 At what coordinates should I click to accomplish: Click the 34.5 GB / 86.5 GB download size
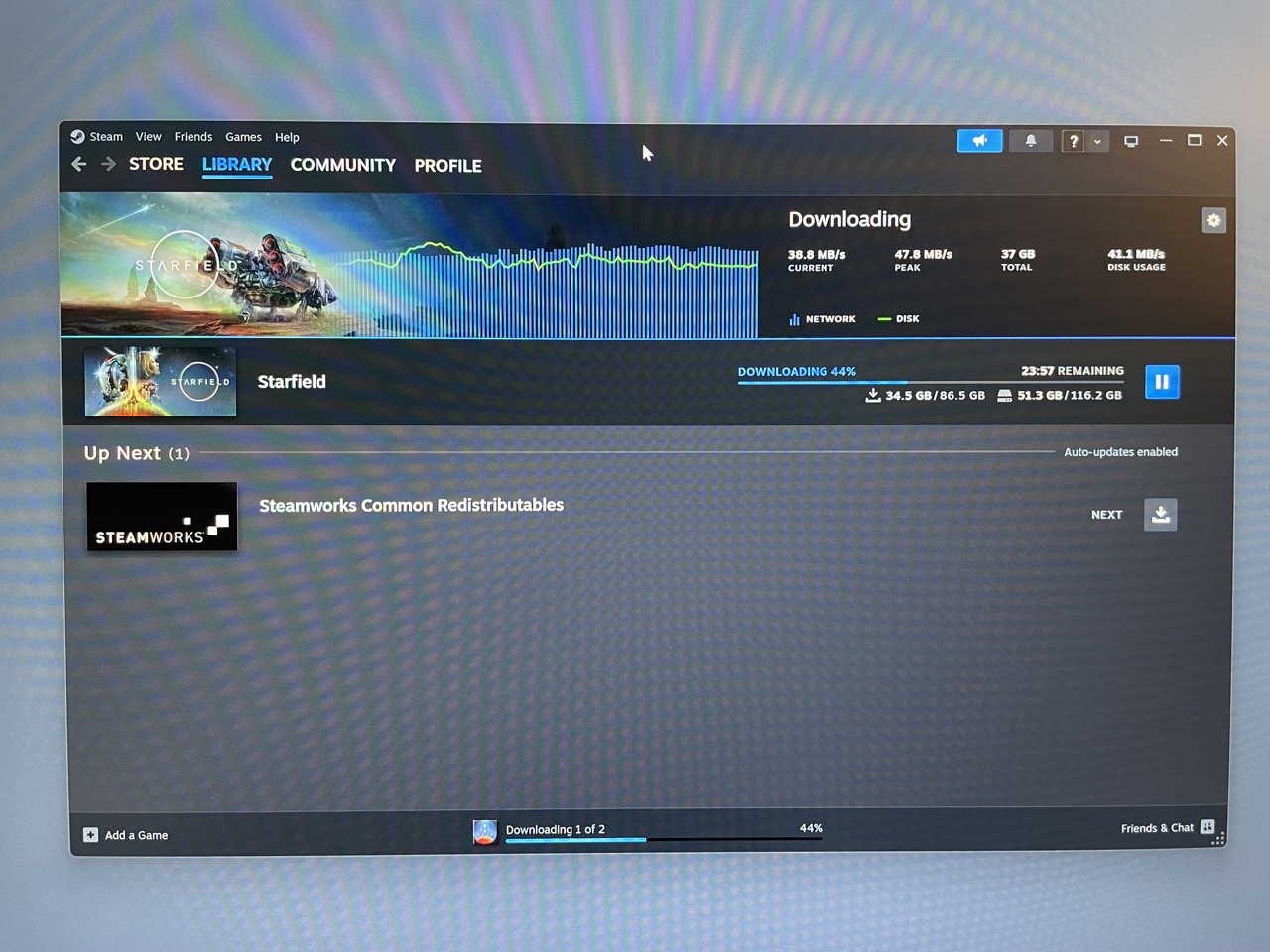(926, 395)
